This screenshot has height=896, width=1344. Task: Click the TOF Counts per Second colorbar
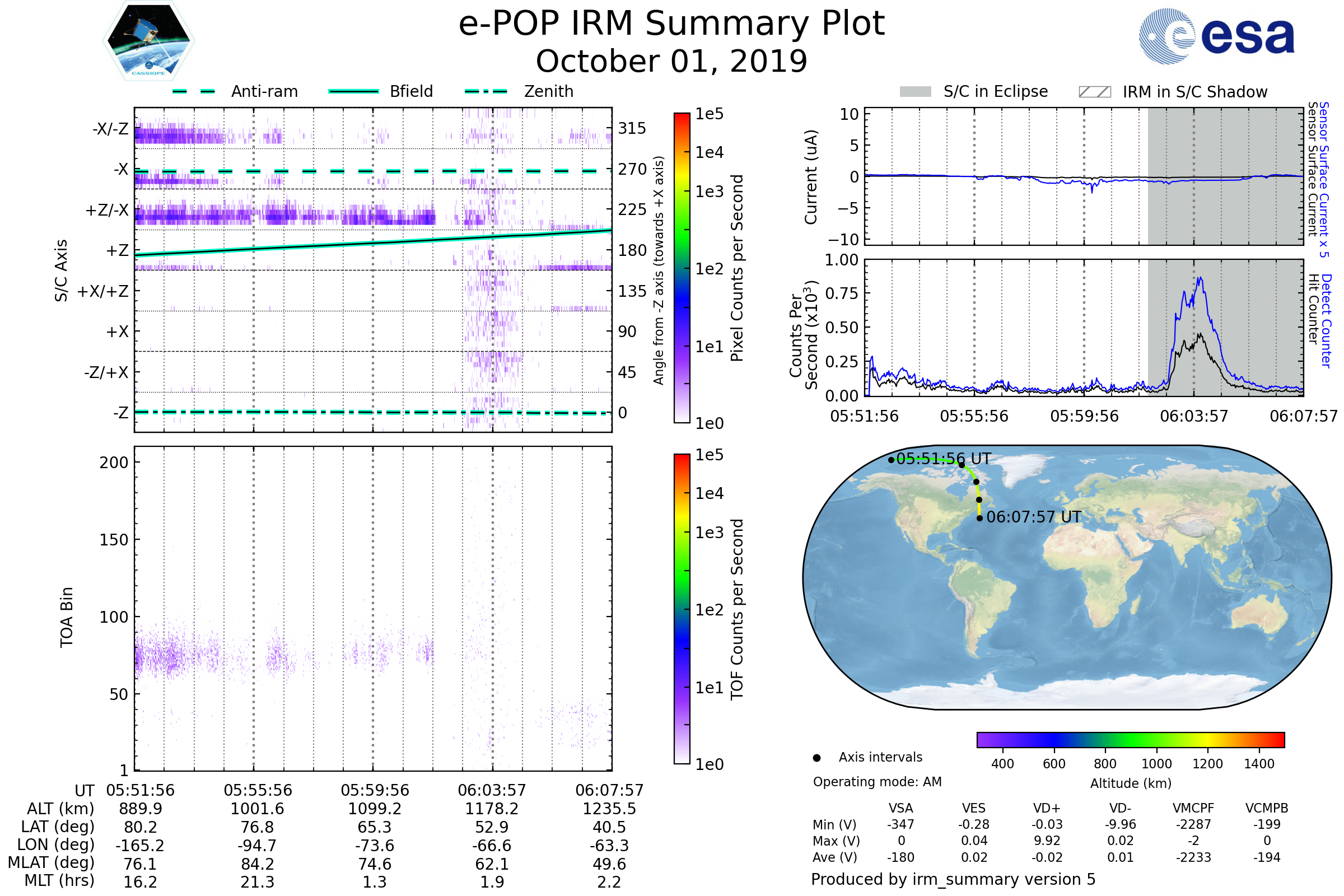pos(682,609)
